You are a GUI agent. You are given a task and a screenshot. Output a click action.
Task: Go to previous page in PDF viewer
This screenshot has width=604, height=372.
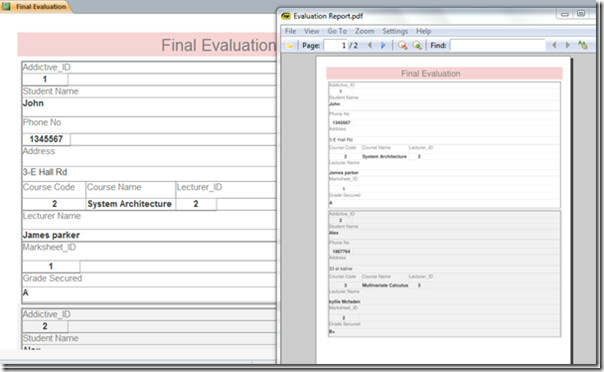pos(370,45)
